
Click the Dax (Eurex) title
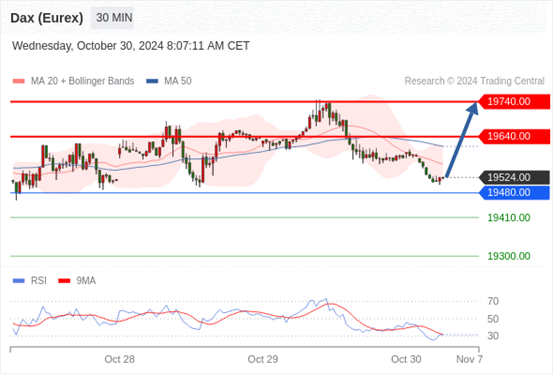pos(47,18)
